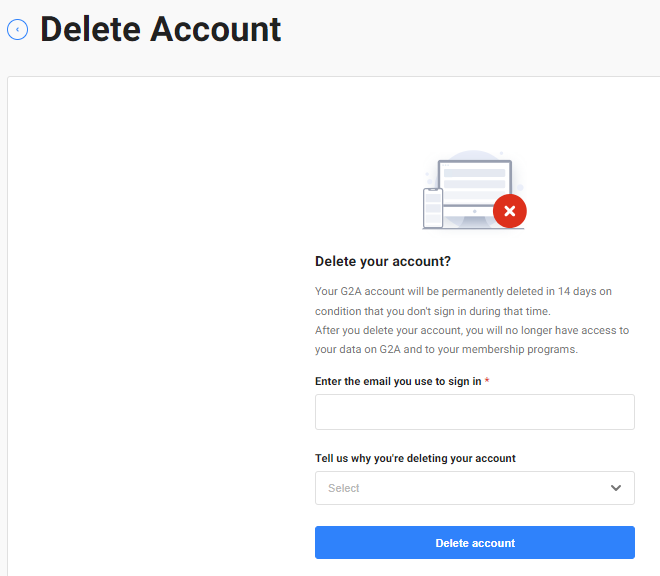Click 'Tell us why you're deleting your account' label
Image resolution: width=660 pixels, height=576 pixels.
pyautogui.click(x=415, y=458)
